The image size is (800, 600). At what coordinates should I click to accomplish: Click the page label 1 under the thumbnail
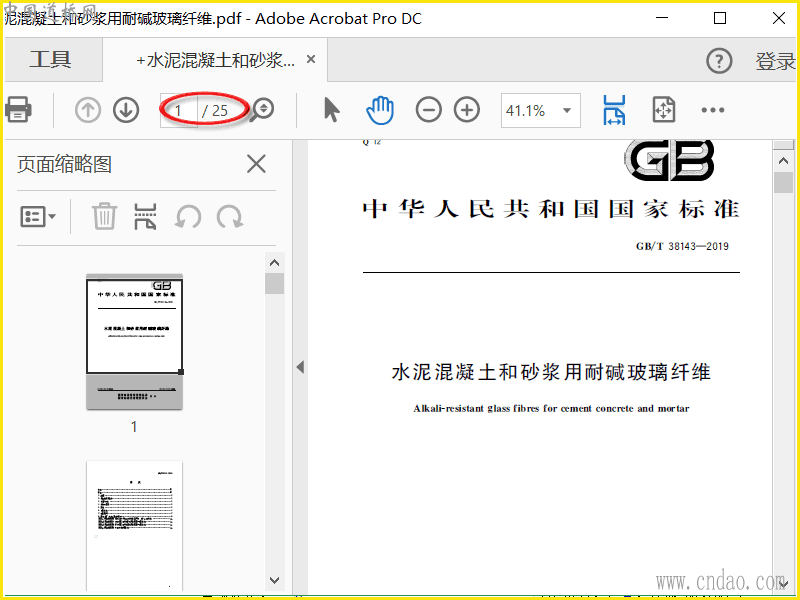click(x=134, y=427)
